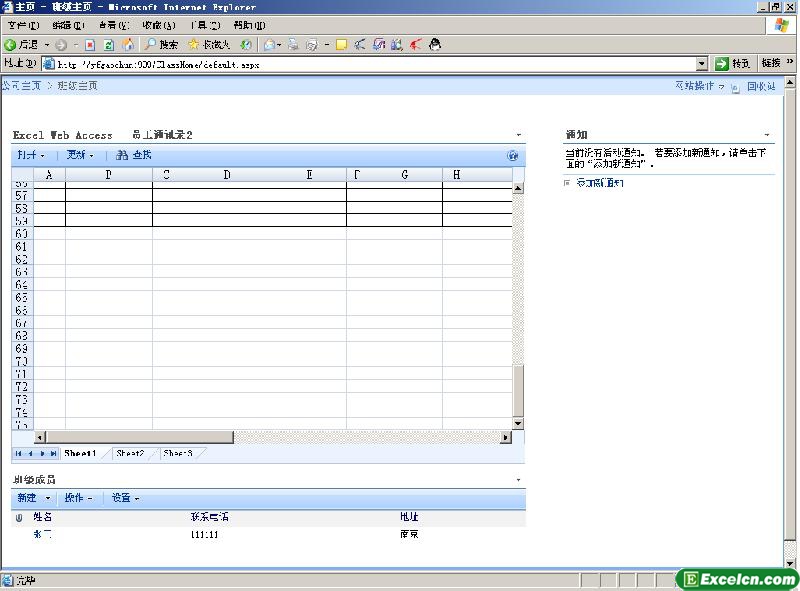
Task: Expand the Actions (操作) dropdown in members list
Action: point(79,498)
